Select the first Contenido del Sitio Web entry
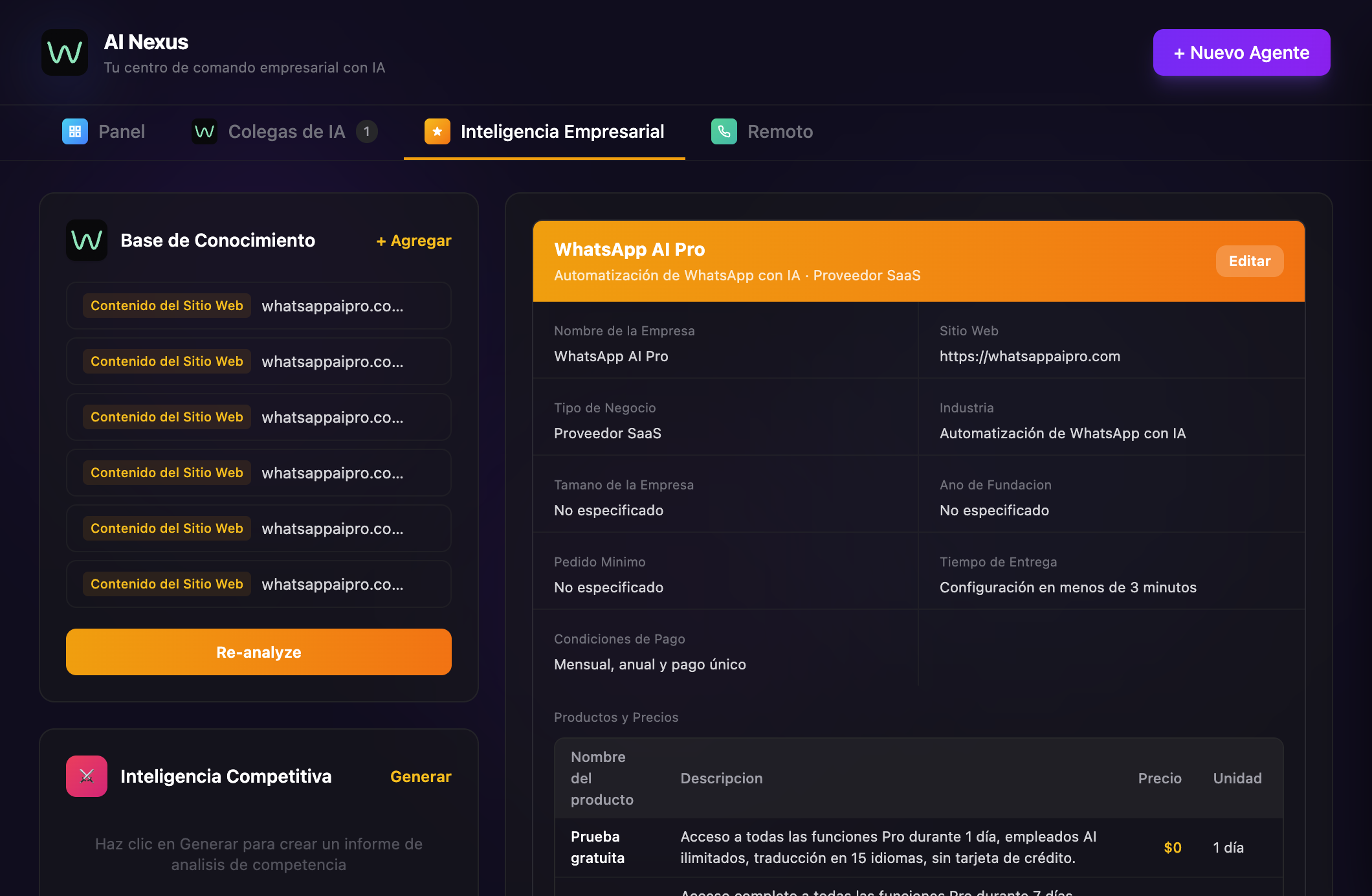Screen dimensions: 1372x896 click(258, 305)
